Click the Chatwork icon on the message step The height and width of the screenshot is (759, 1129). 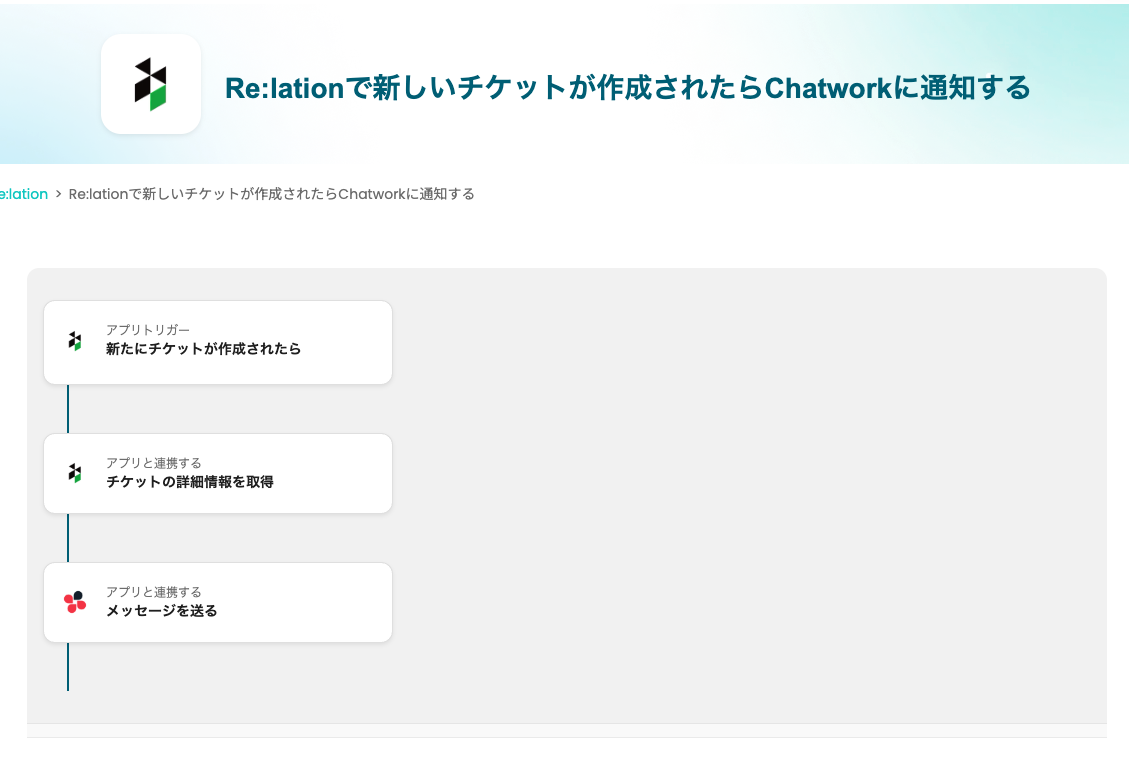pyautogui.click(x=75, y=602)
